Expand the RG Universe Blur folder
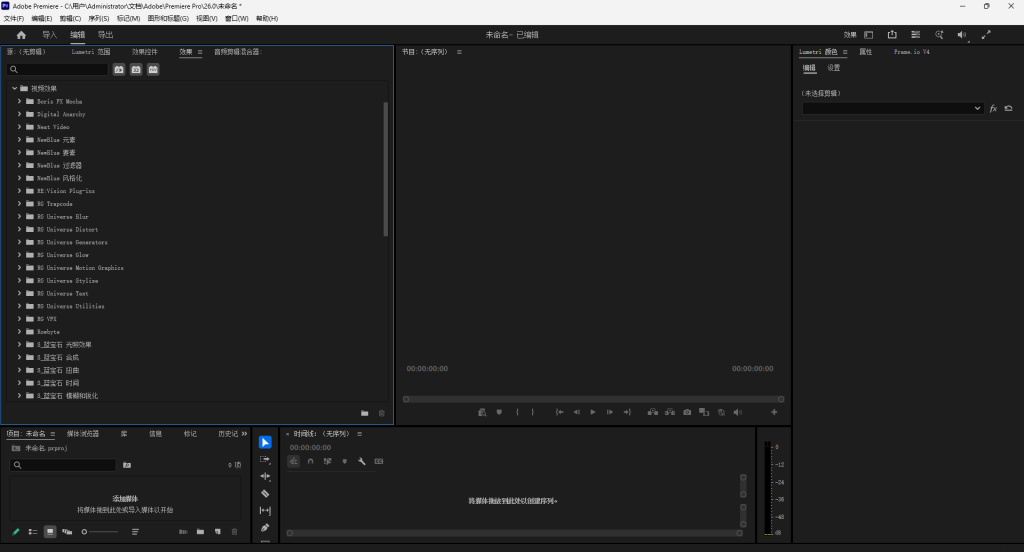 point(20,216)
